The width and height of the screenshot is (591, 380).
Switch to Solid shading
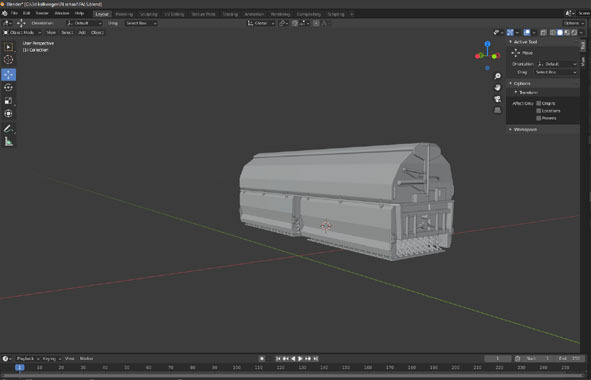click(560, 33)
